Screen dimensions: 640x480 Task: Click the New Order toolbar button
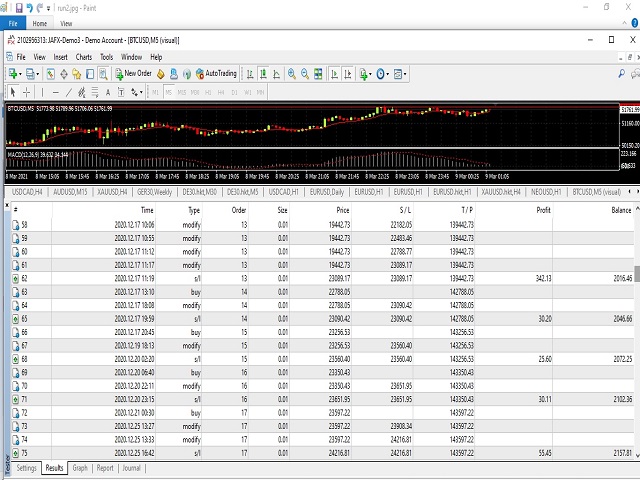133,73
